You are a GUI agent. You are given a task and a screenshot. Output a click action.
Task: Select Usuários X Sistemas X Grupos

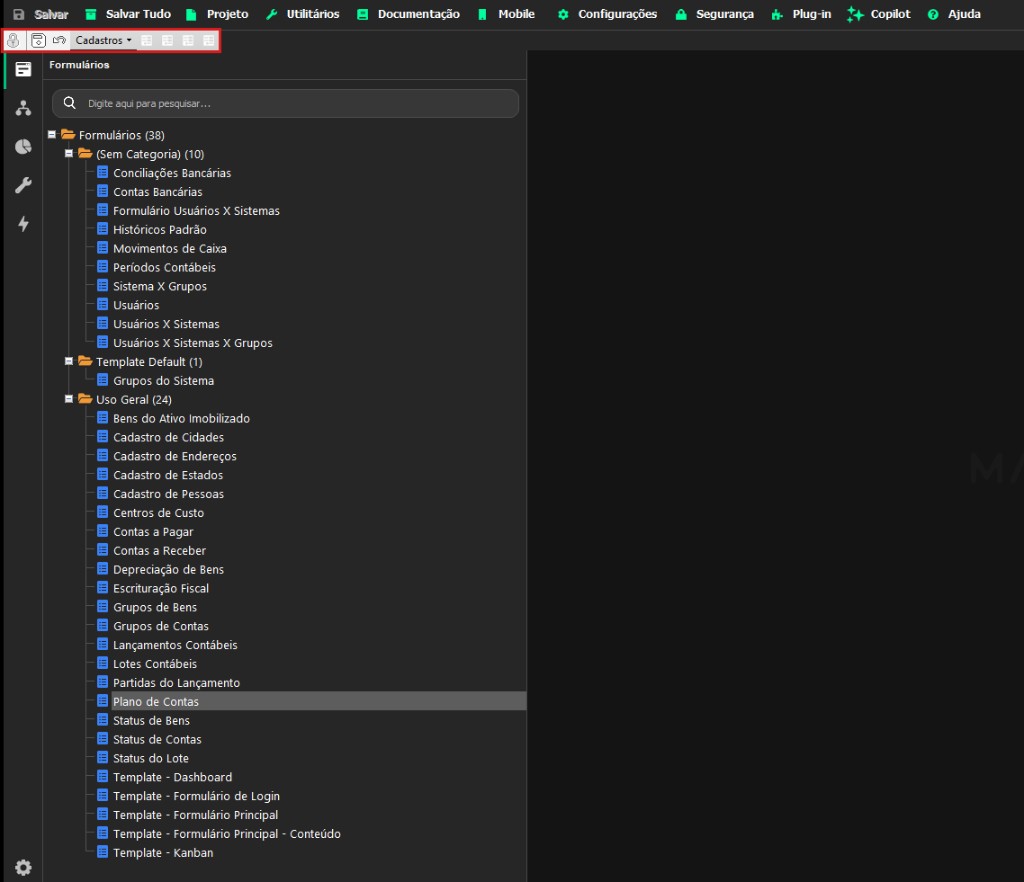click(x=193, y=343)
